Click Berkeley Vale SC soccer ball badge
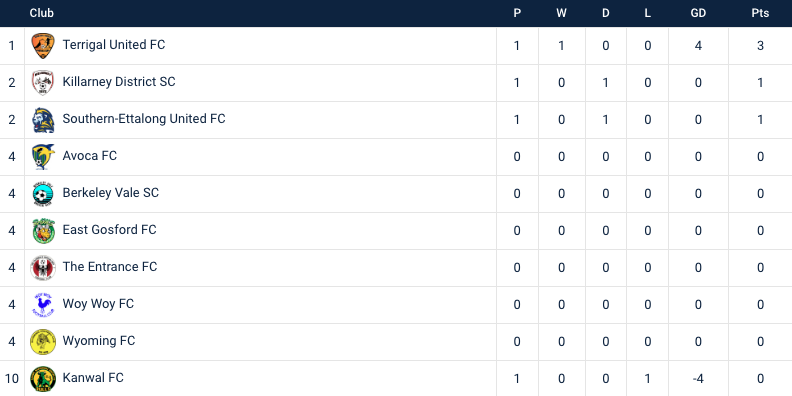792x396 pixels. tap(43, 193)
